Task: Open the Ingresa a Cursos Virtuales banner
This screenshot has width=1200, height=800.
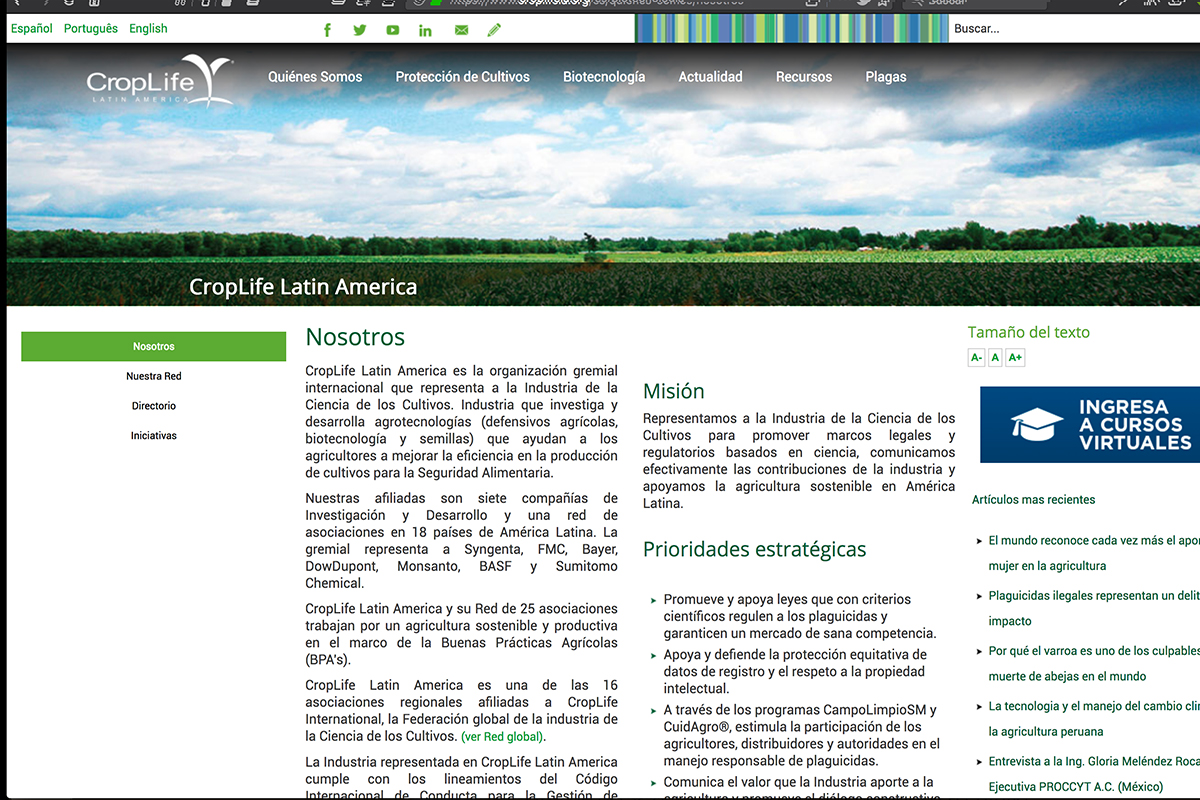Action: tap(1090, 425)
